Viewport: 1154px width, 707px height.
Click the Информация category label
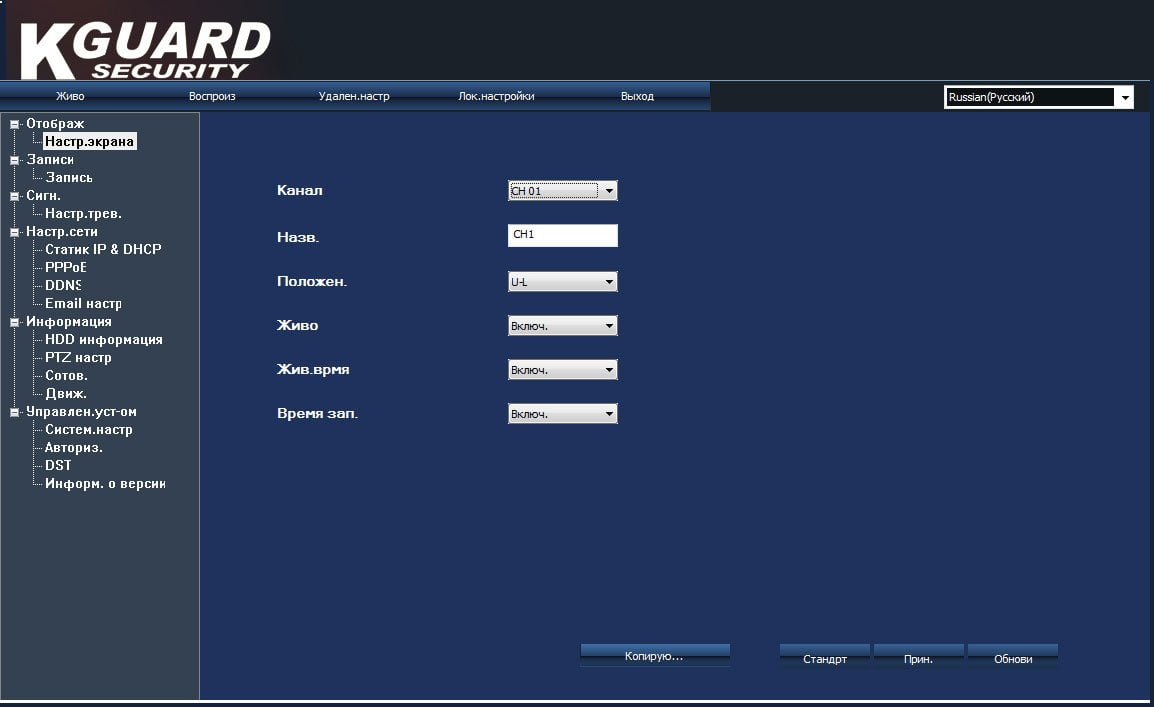pos(69,321)
